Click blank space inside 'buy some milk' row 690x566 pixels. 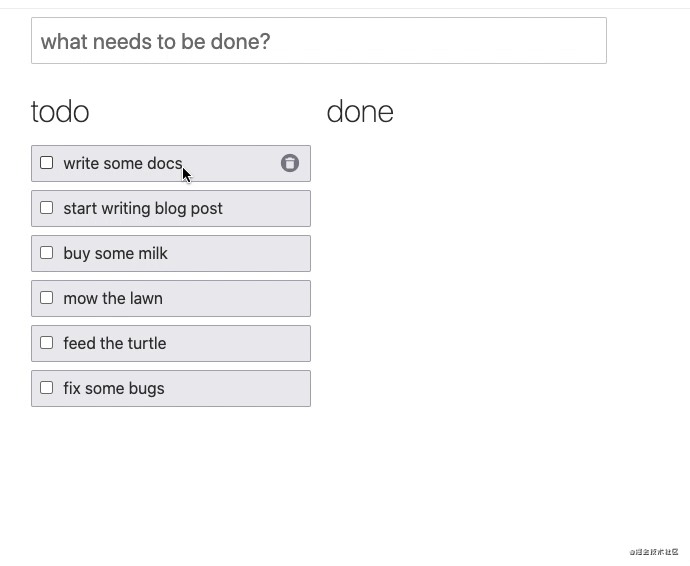[x=240, y=253]
